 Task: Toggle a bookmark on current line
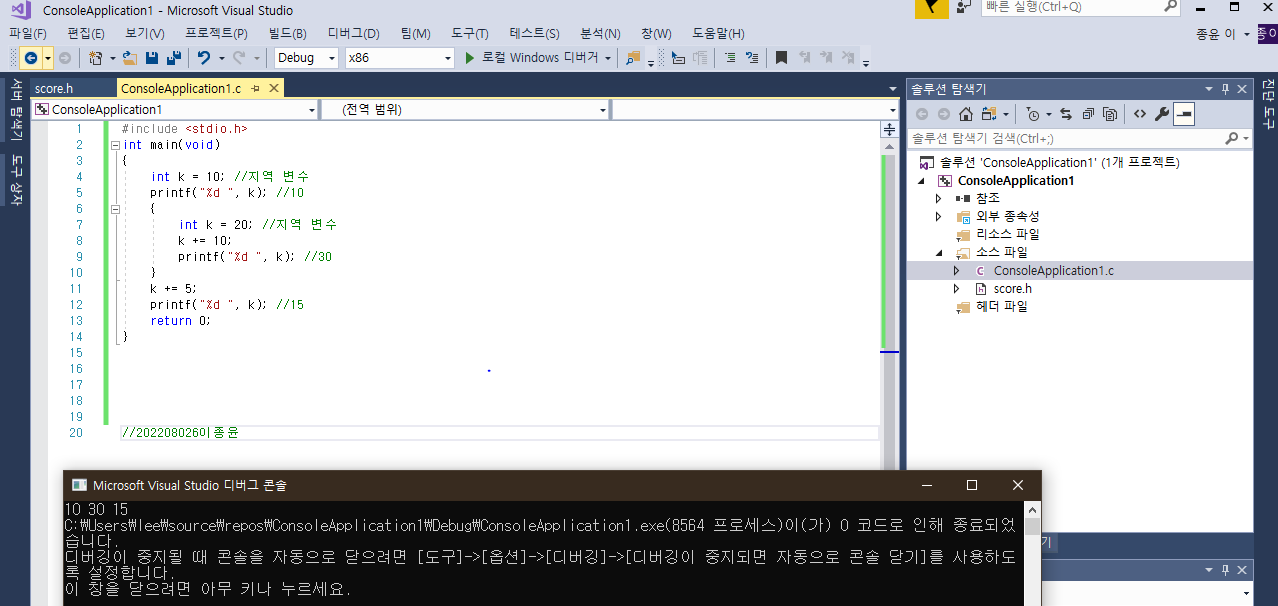782,58
